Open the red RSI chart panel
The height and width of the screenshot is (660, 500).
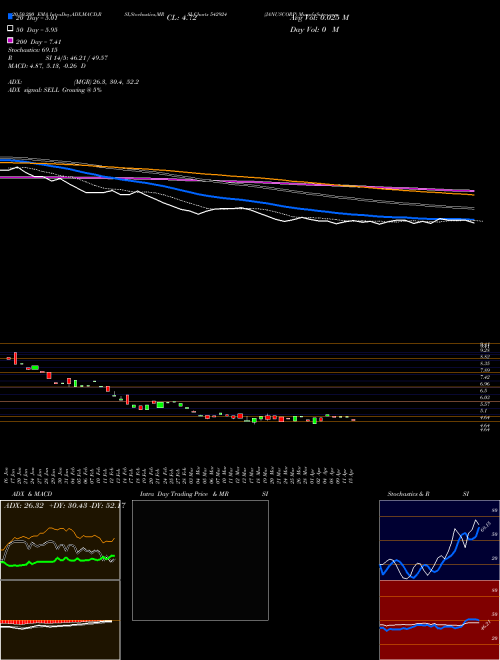pos(439,620)
